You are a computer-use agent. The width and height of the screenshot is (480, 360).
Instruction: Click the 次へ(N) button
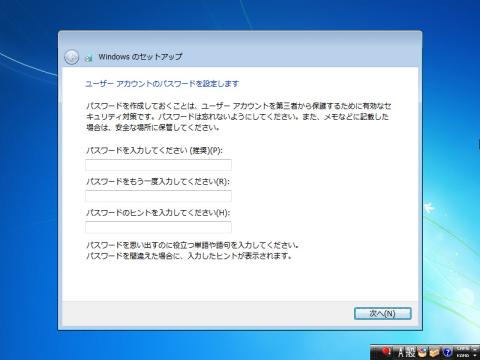click(x=383, y=313)
